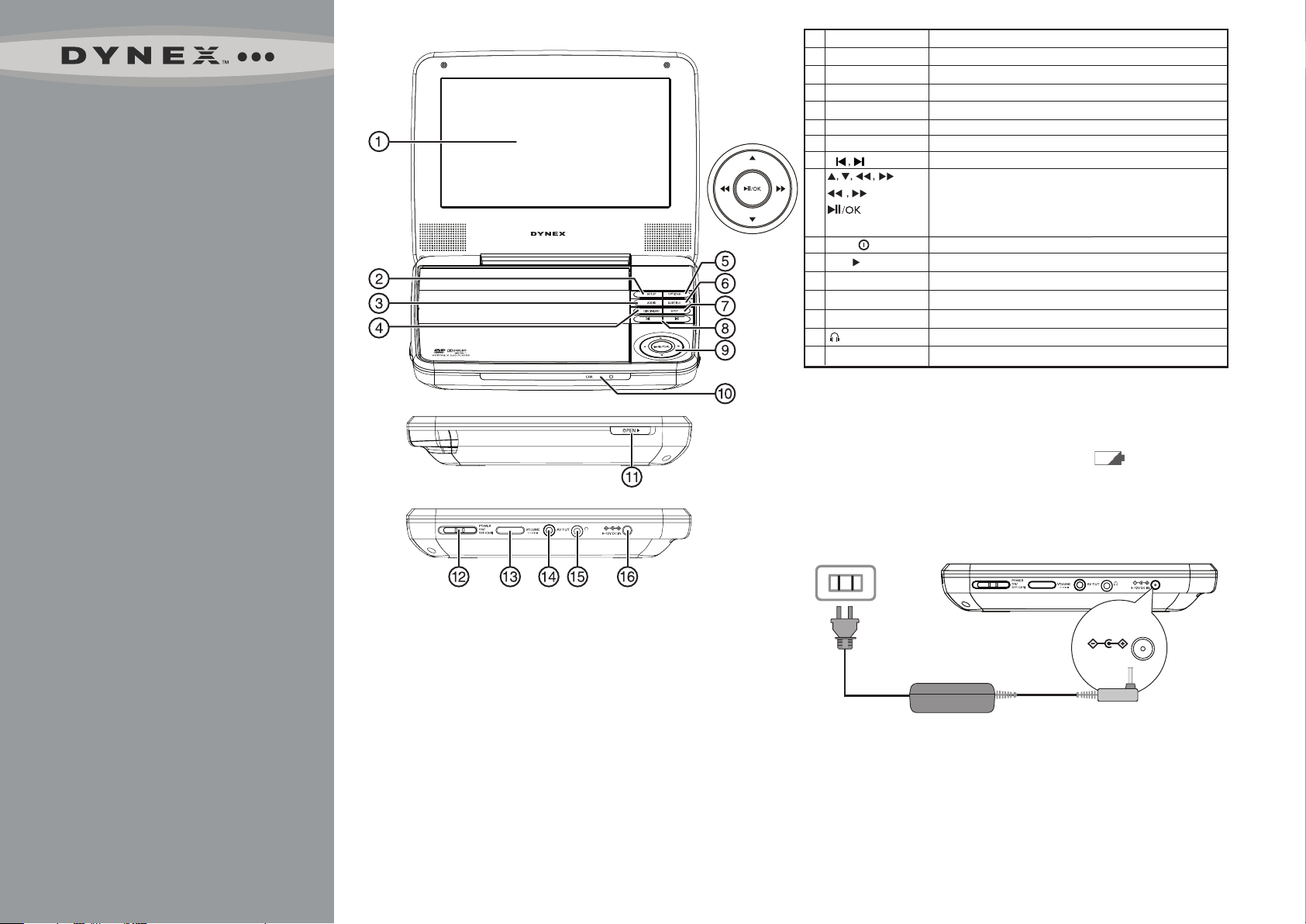Click the LCD screen on the player diagram

(x=555, y=143)
